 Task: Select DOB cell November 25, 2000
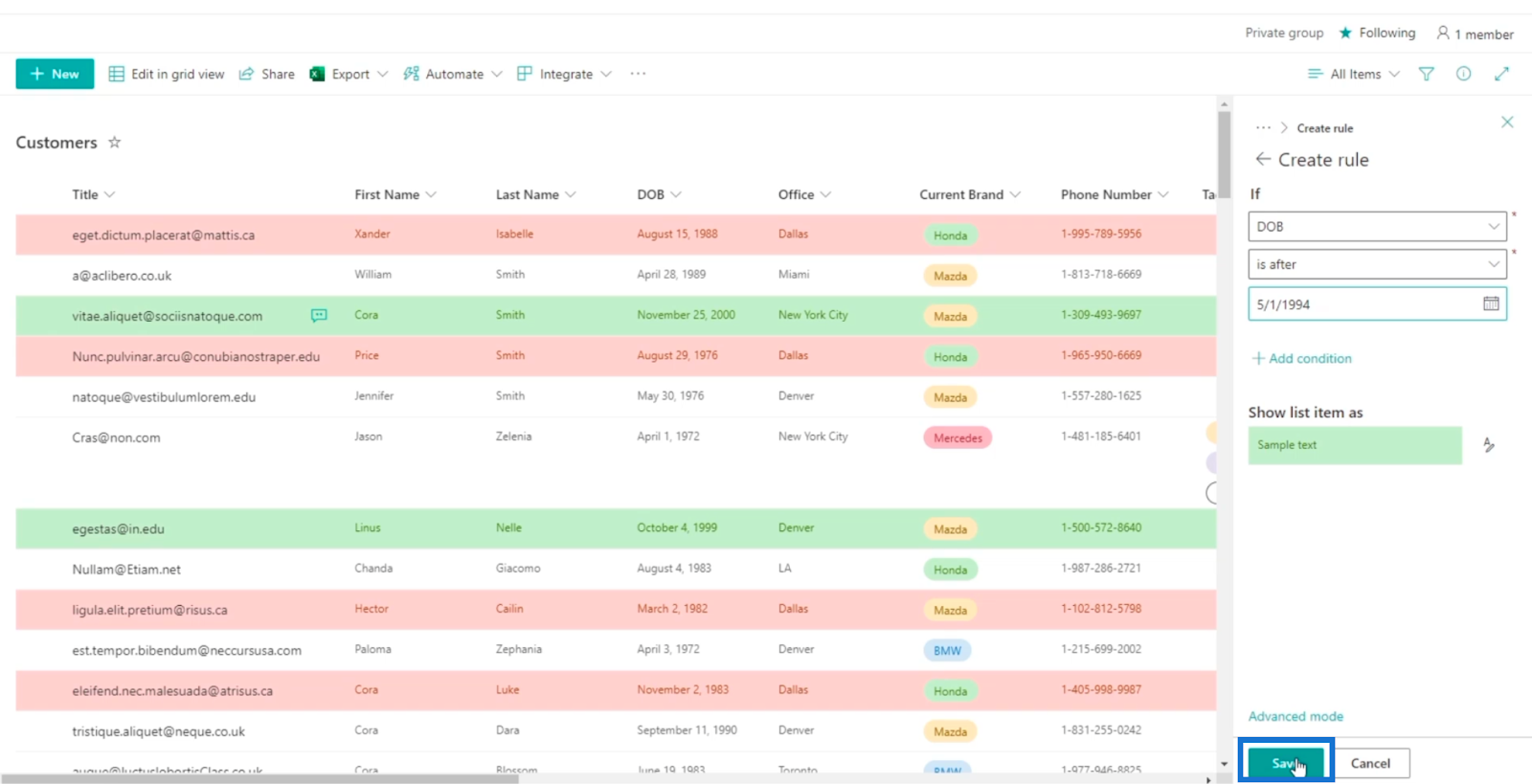(x=686, y=315)
